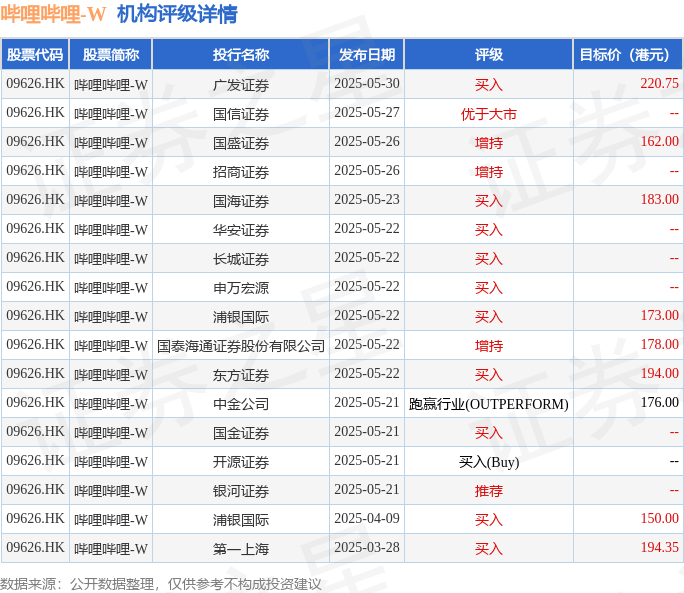Click the 数据来源 footer note
Image resolution: width=684 pixels, height=593 pixels.
tap(161, 584)
